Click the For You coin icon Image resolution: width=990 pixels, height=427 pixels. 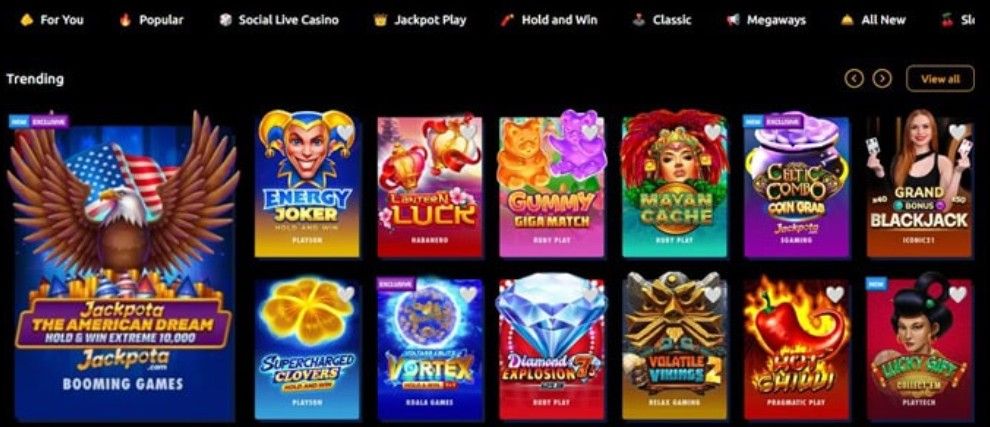(x=27, y=20)
